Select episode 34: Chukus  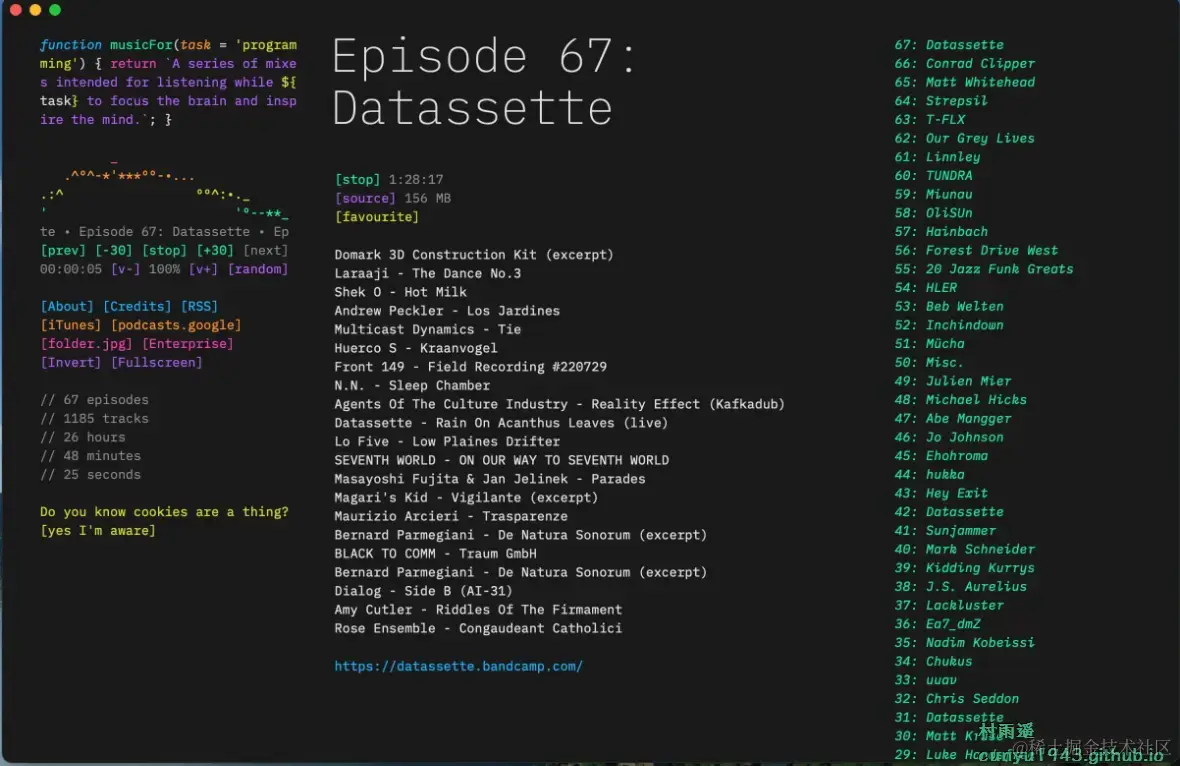click(x=933, y=661)
